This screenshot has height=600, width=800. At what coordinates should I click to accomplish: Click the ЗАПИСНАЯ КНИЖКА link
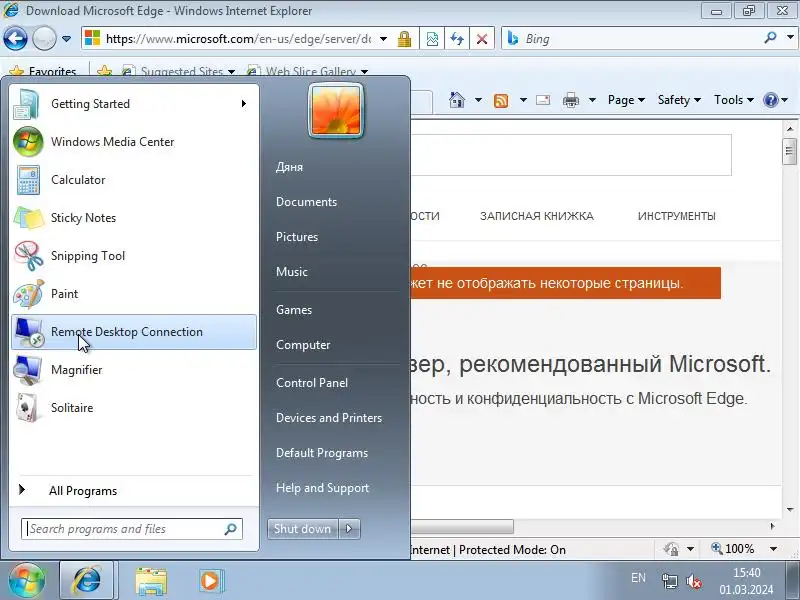coord(537,216)
